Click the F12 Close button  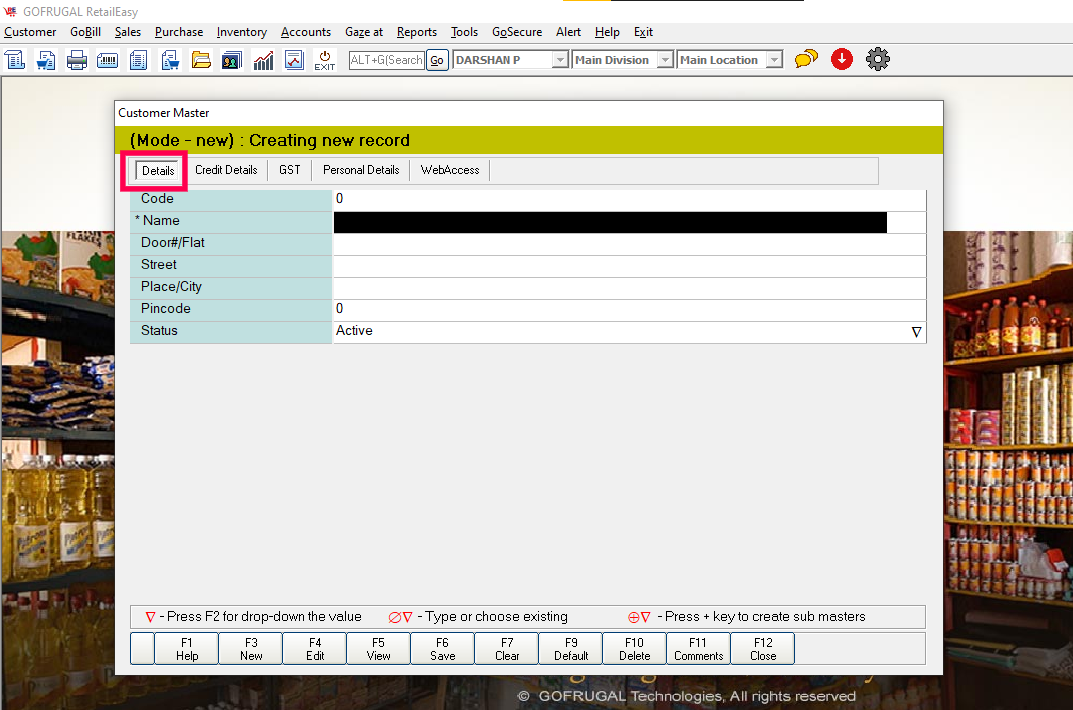point(763,648)
